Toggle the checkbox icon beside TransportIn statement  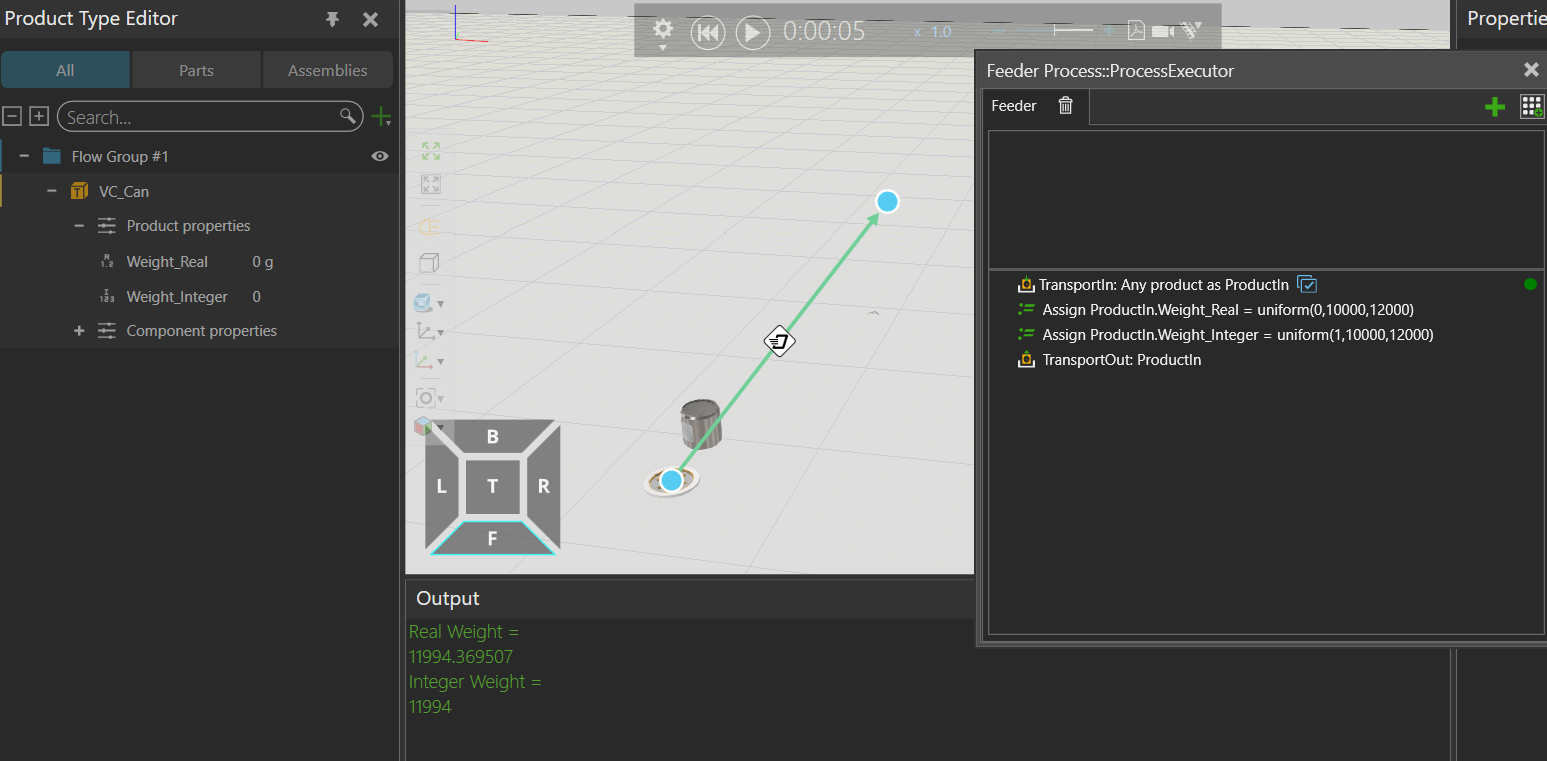click(x=1307, y=285)
